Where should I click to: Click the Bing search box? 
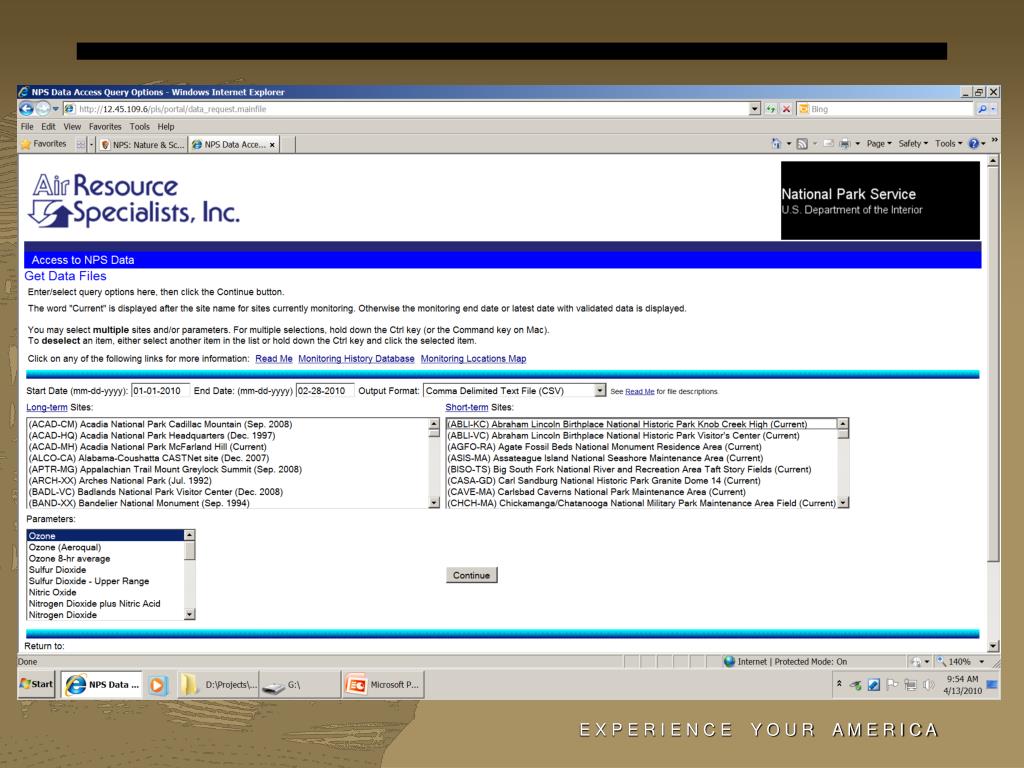pyautogui.click(x=885, y=109)
